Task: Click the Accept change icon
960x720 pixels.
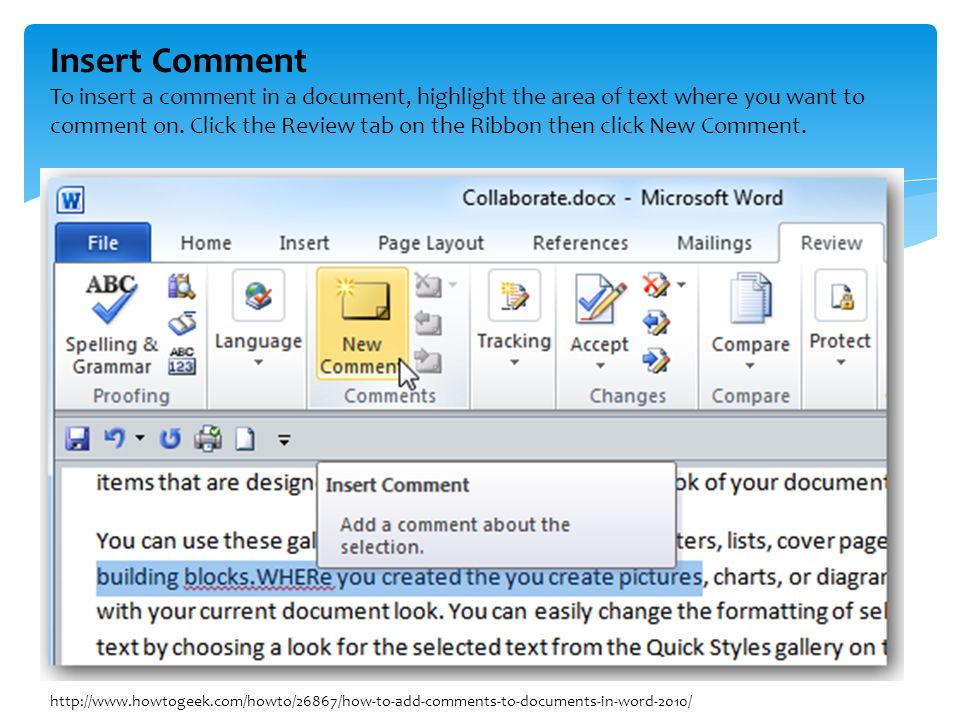Action: (x=600, y=299)
